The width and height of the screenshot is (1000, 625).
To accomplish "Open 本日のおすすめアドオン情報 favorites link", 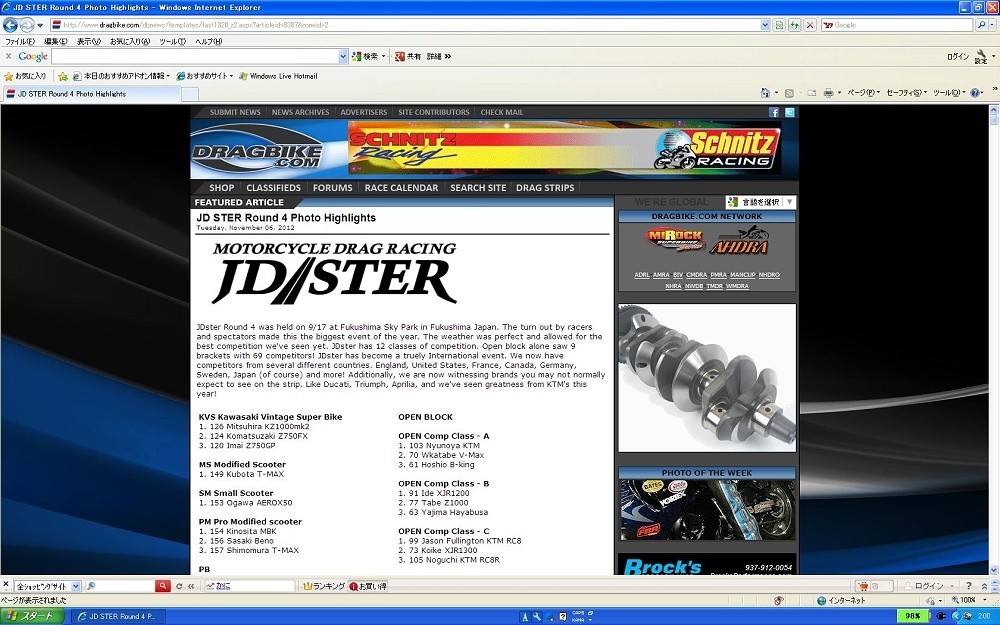I will tap(121, 76).
